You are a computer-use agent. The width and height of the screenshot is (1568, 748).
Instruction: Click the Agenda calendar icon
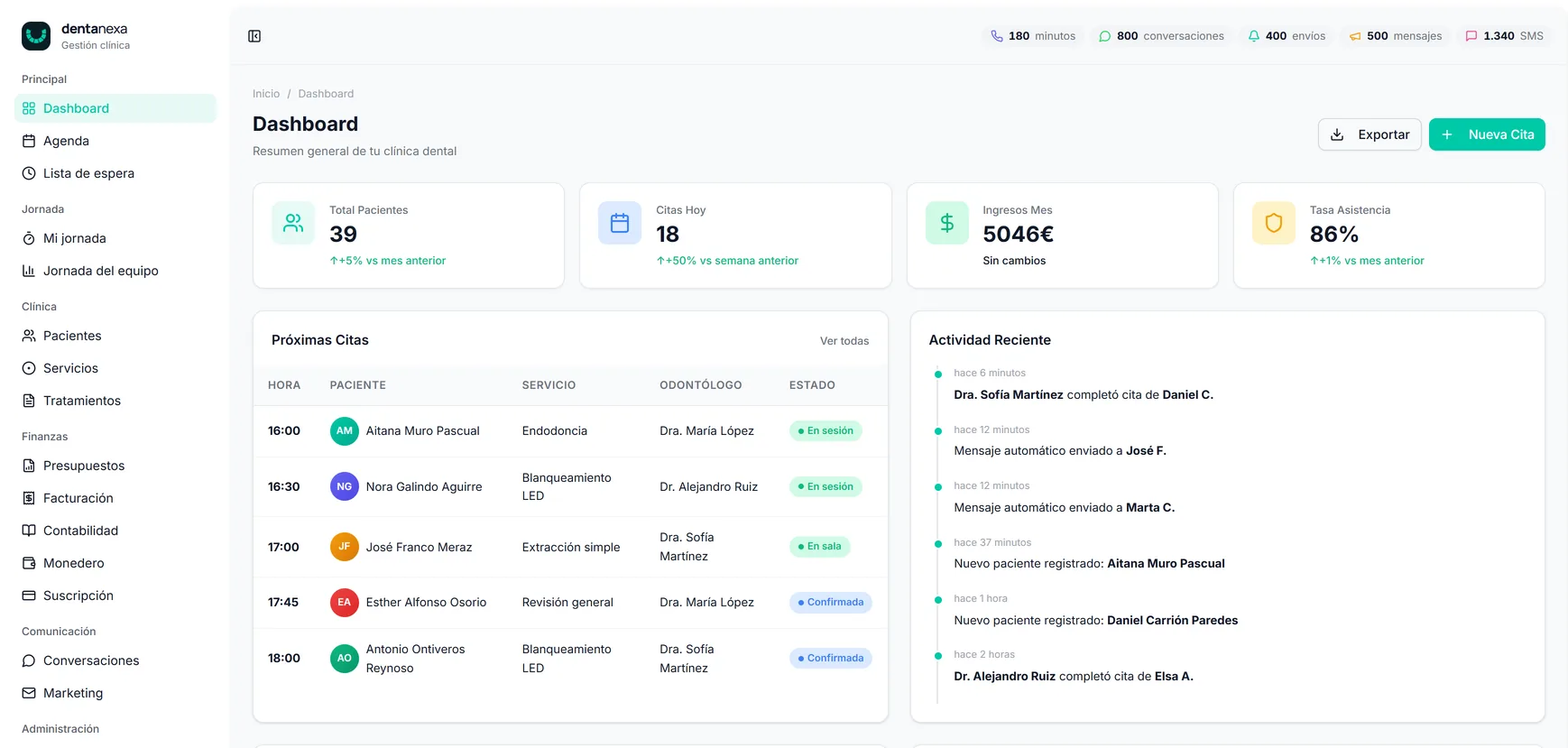tap(29, 141)
